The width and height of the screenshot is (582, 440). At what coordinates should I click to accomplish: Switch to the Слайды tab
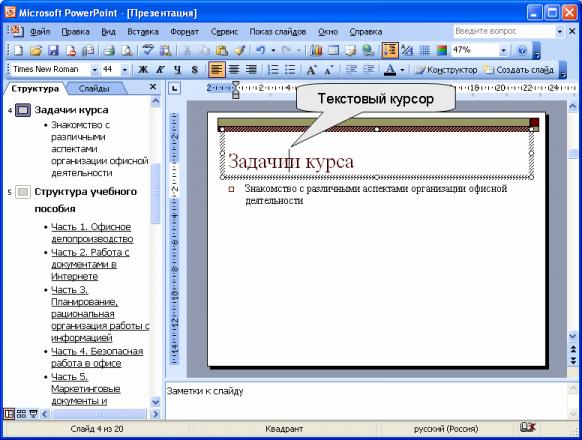click(x=94, y=89)
